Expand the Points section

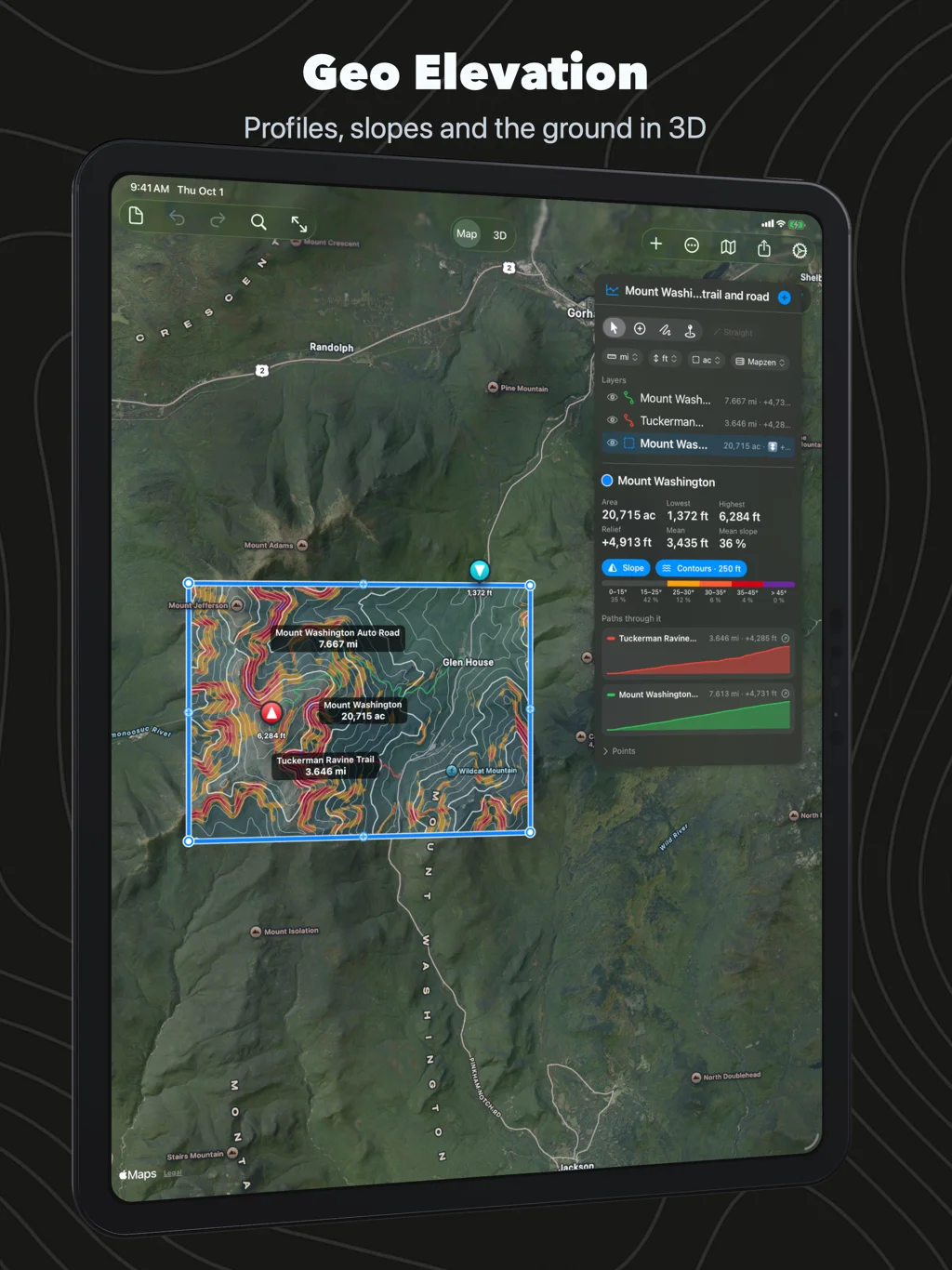tap(620, 751)
